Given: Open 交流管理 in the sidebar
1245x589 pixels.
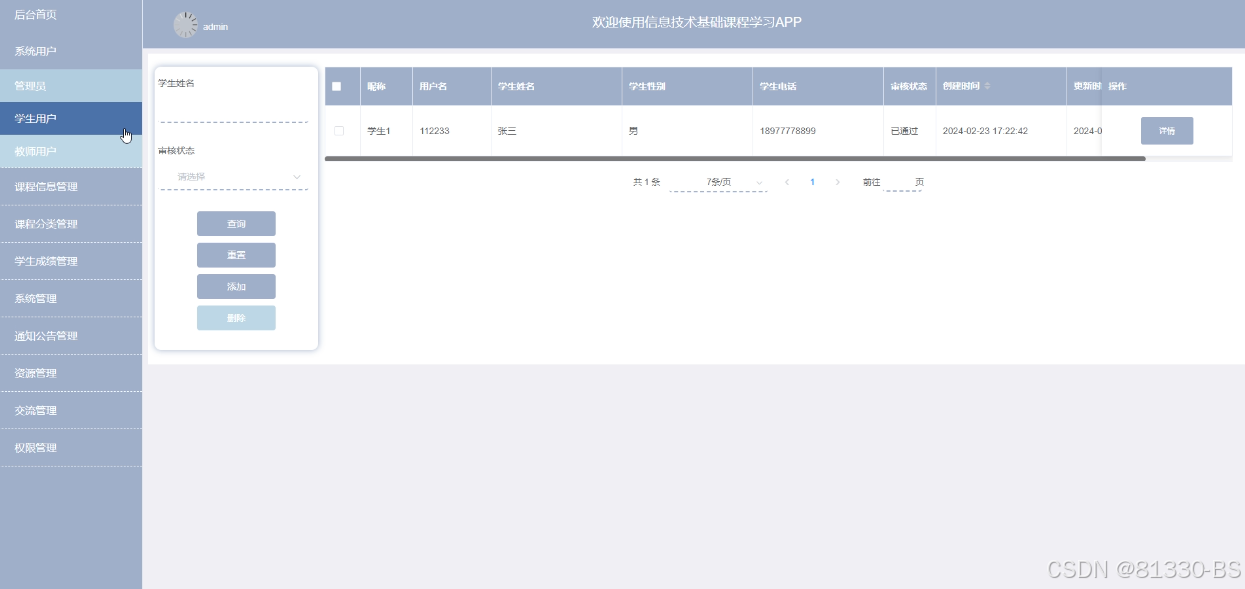Looking at the screenshot, I should click(71, 410).
